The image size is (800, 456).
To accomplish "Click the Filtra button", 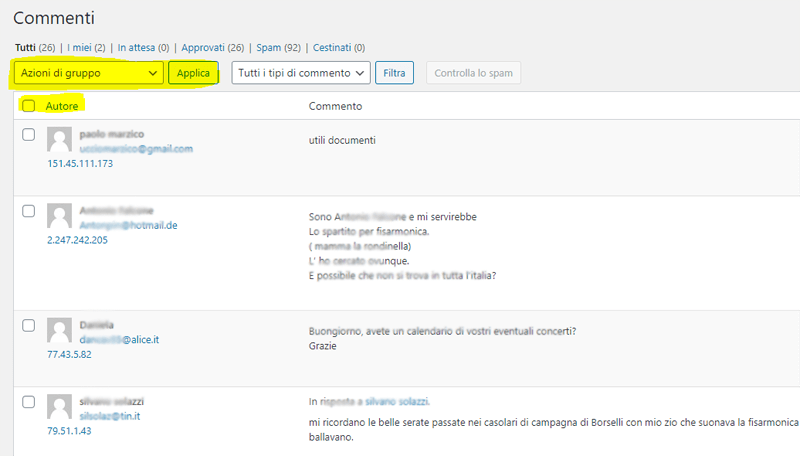I will click(x=395, y=73).
